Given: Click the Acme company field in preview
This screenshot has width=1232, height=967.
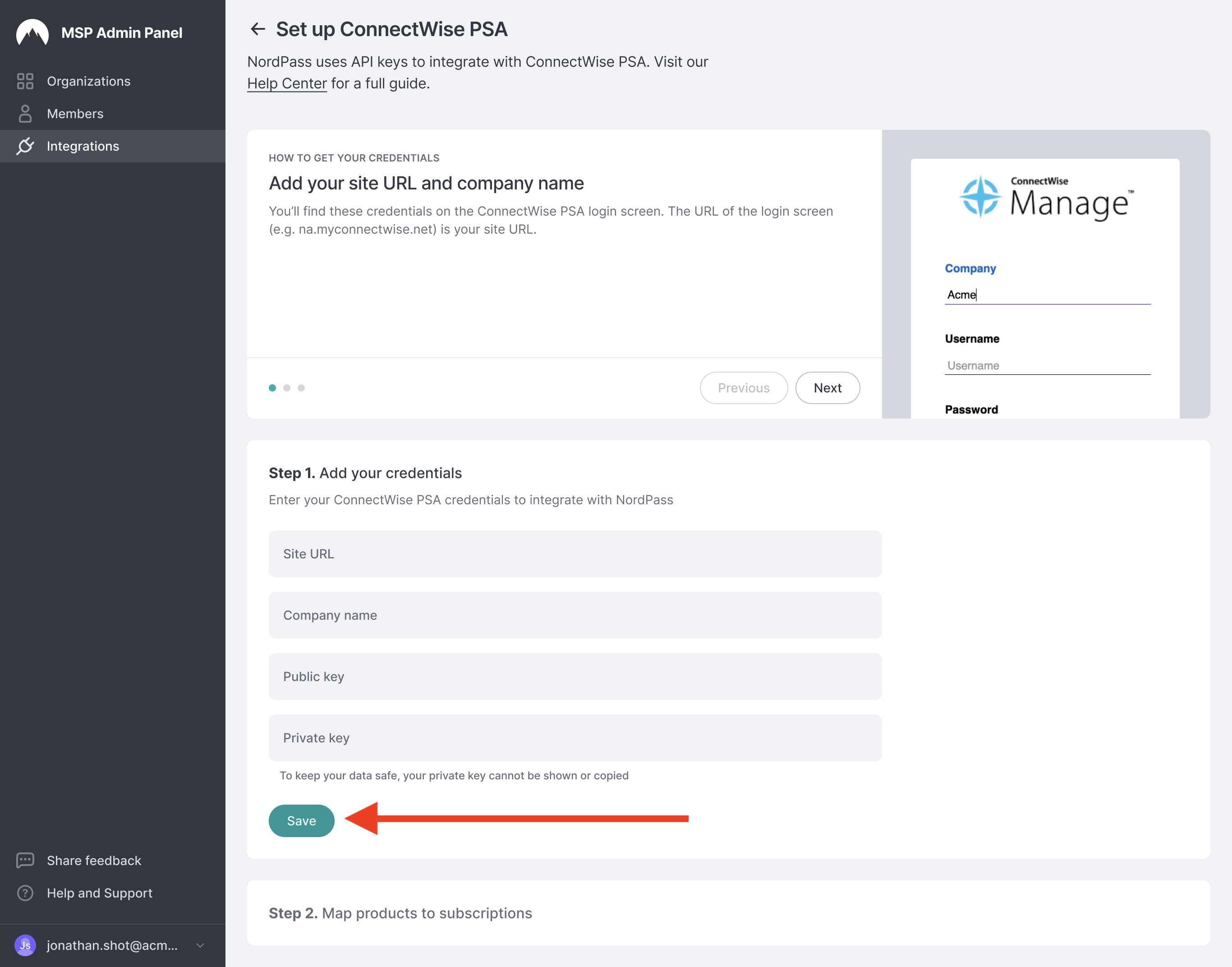Looking at the screenshot, I should (x=1048, y=295).
